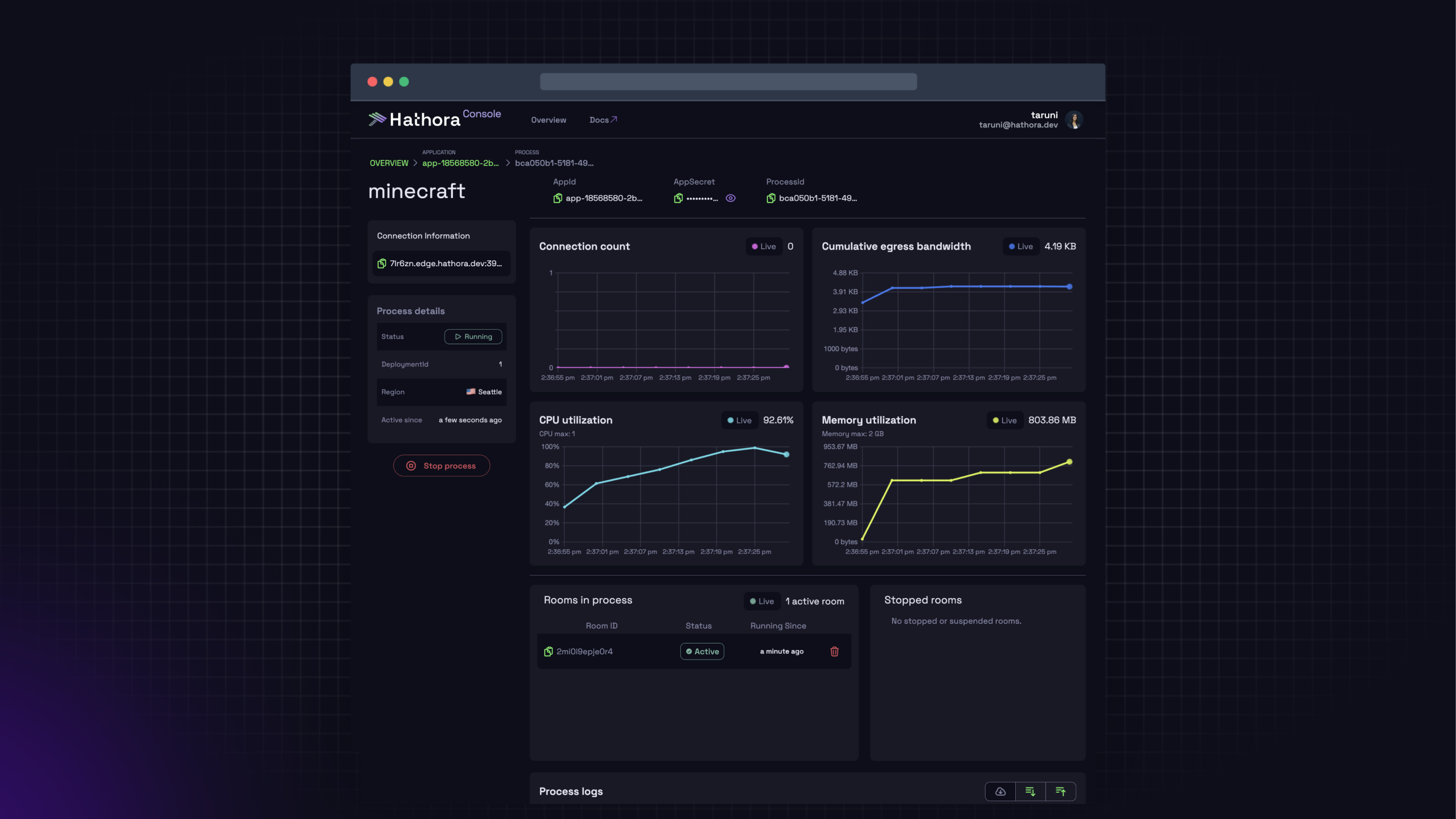
Task: Click 'No stopped or suspended rooms.' message
Action: pos(956,621)
